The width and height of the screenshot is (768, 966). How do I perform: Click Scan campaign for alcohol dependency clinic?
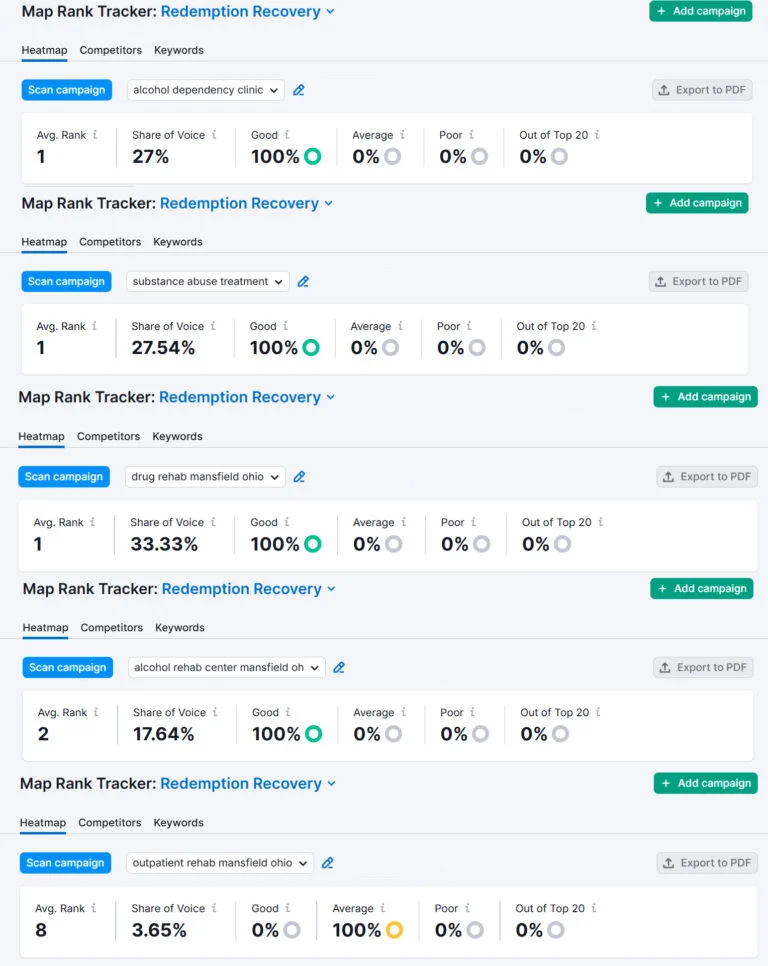pyautogui.click(x=66, y=90)
